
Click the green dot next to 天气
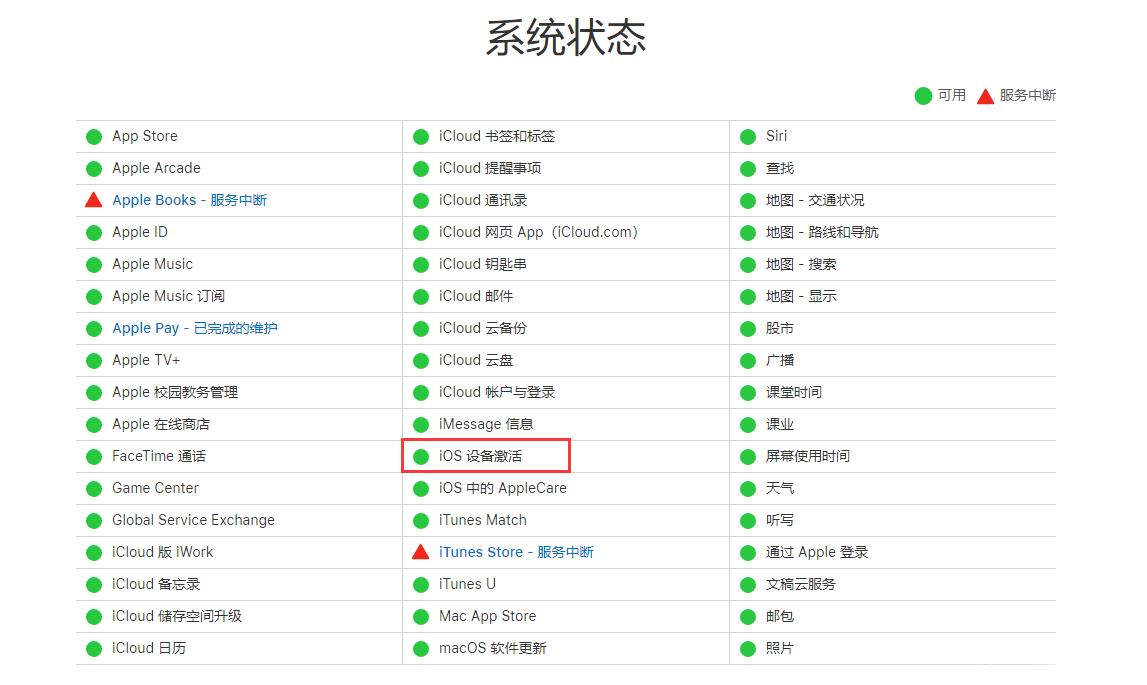[748, 488]
